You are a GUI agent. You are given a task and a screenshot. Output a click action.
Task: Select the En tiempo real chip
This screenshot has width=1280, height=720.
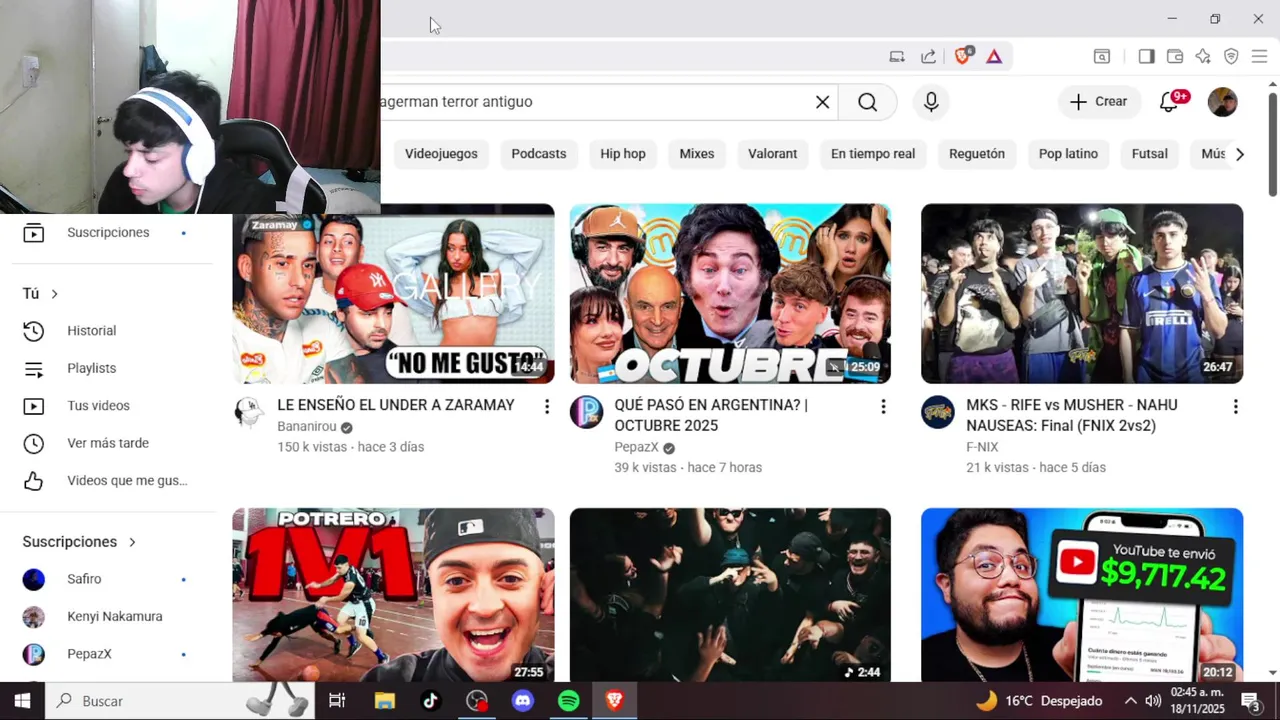click(873, 154)
